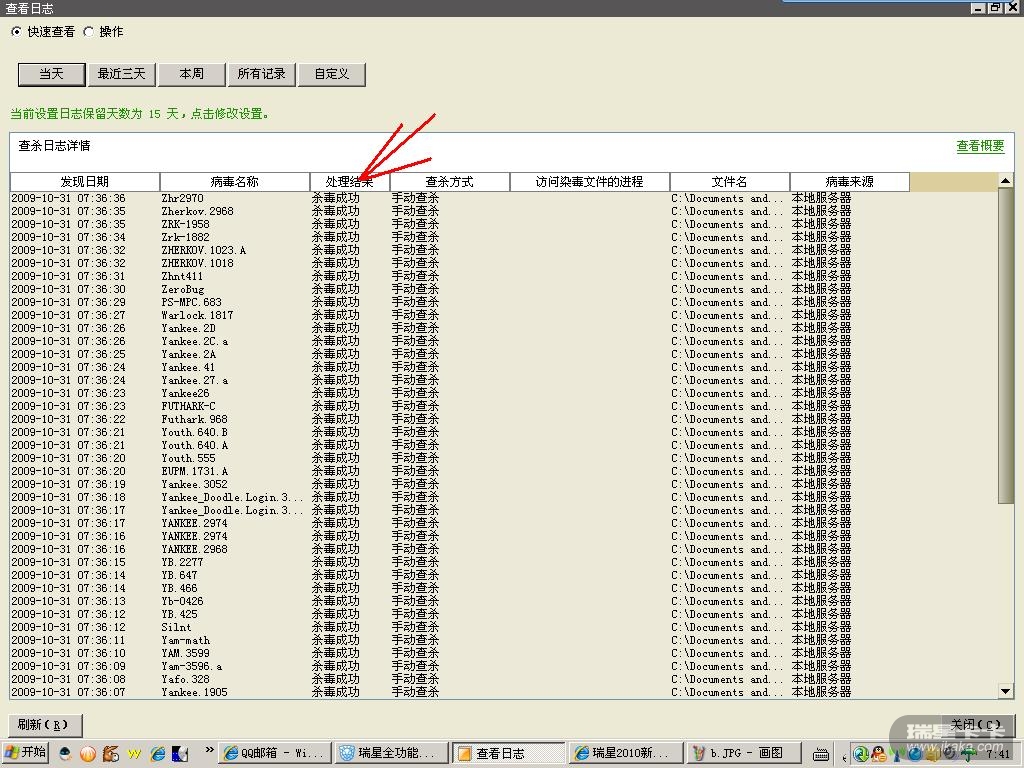Image resolution: width=1024 pixels, height=768 pixels.
Task: Select the Zrk-1882 row
Action: (460, 237)
